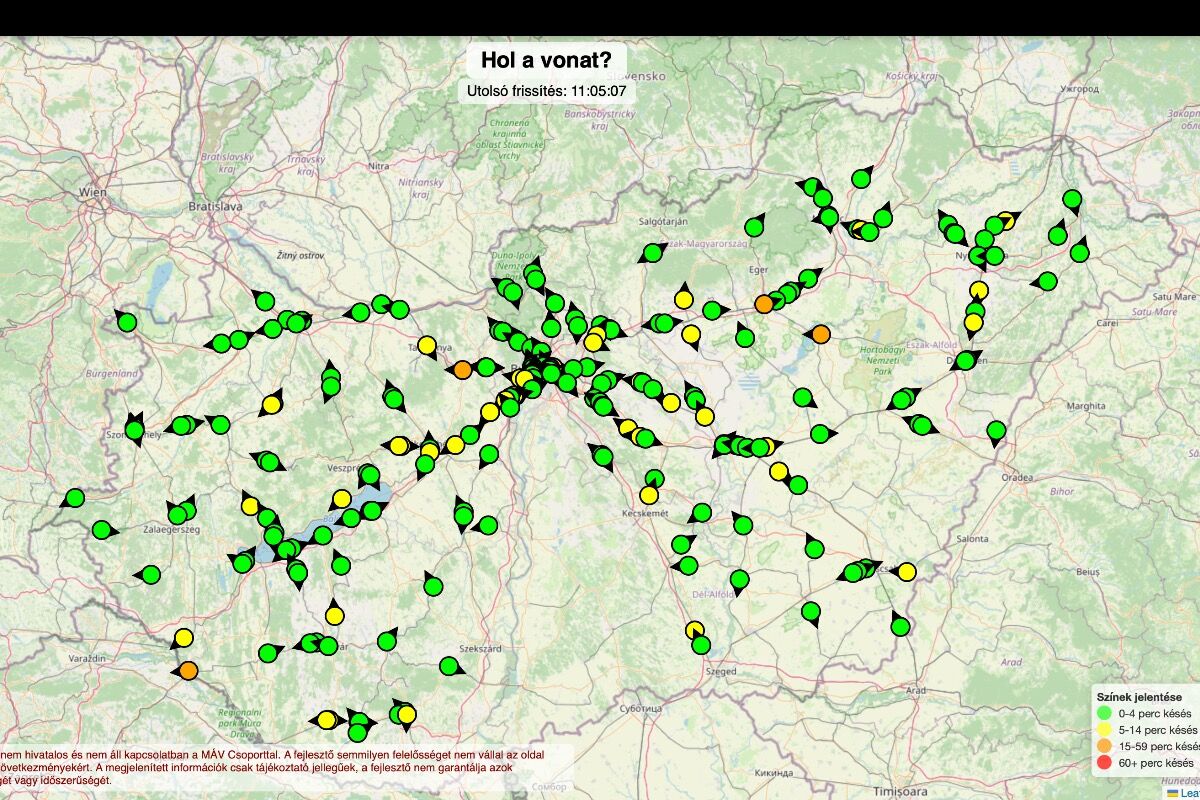The image size is (1200, 800).
Task: Click the orange 15–59 perc késés legend swatch
Action: tap(1105, 747)
